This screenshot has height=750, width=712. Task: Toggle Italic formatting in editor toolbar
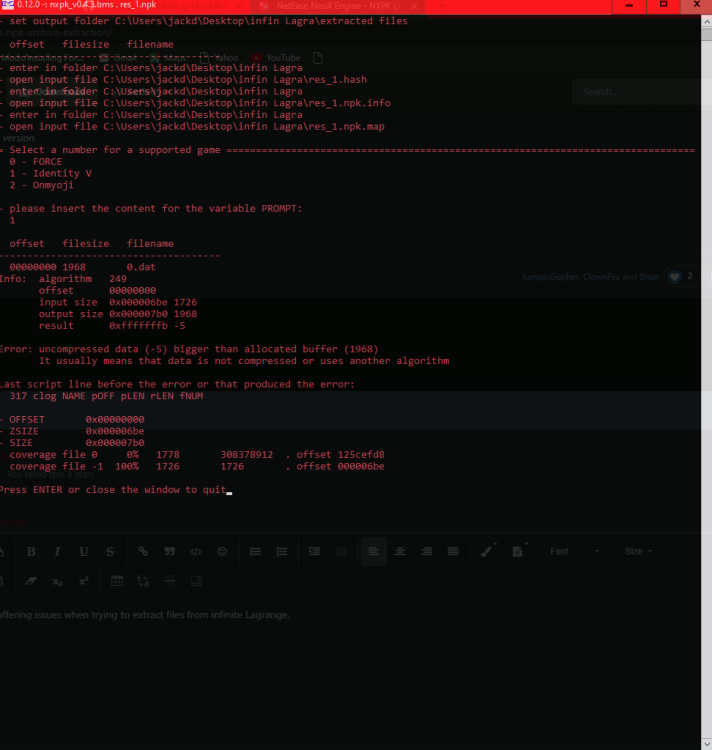click(57, 551)
